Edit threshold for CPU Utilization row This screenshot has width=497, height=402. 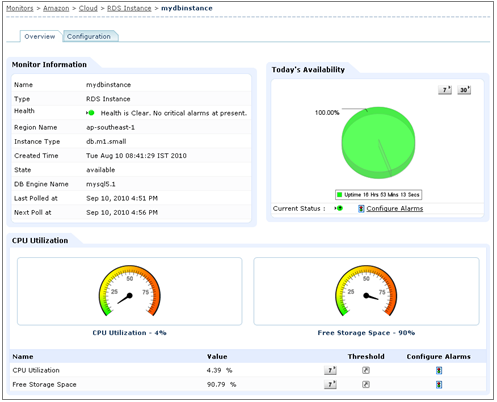[366, 370]
